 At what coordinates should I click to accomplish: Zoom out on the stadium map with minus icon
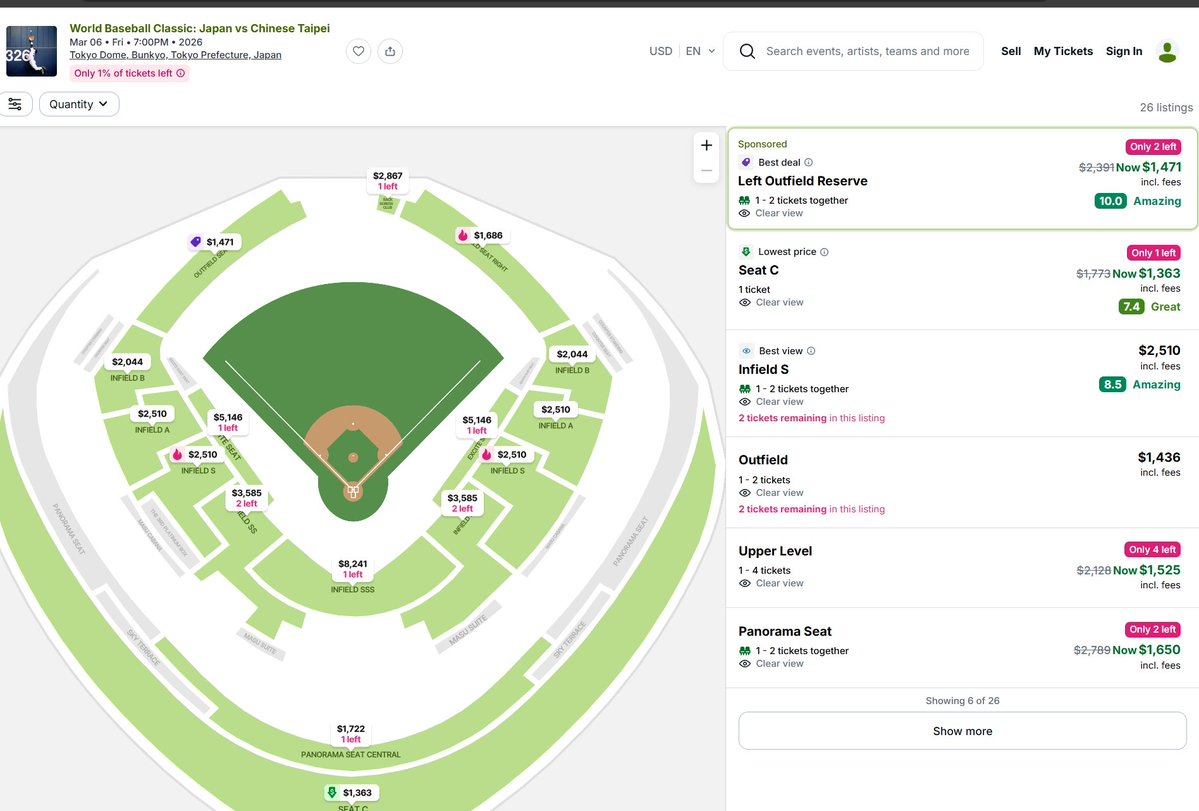tap(706, 171)
